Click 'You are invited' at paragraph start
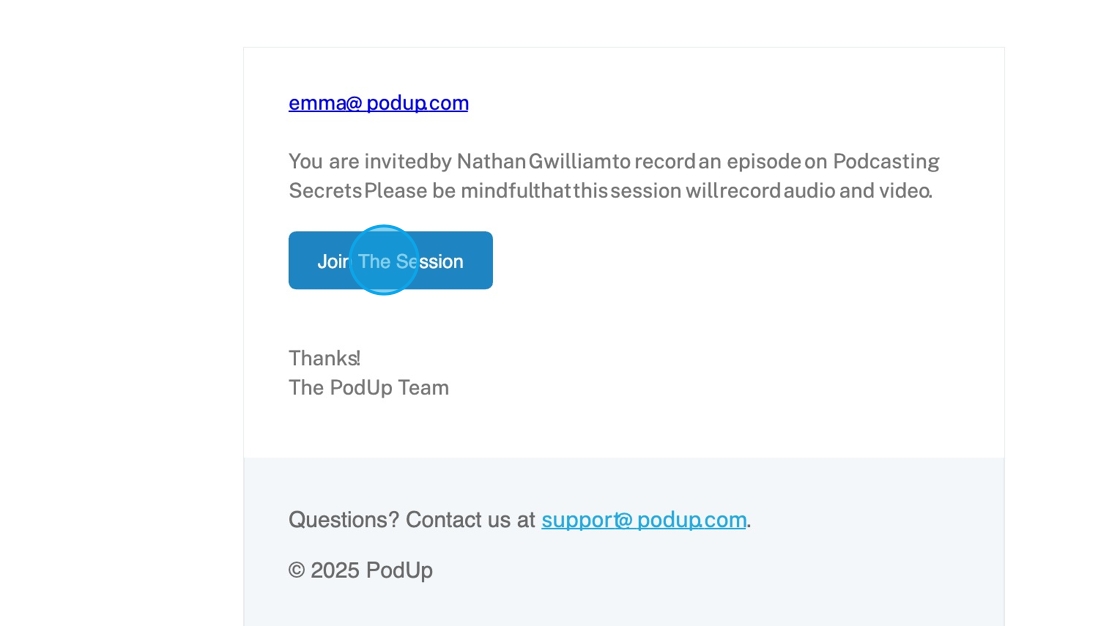1120x626 pixels. click(359, 162)
